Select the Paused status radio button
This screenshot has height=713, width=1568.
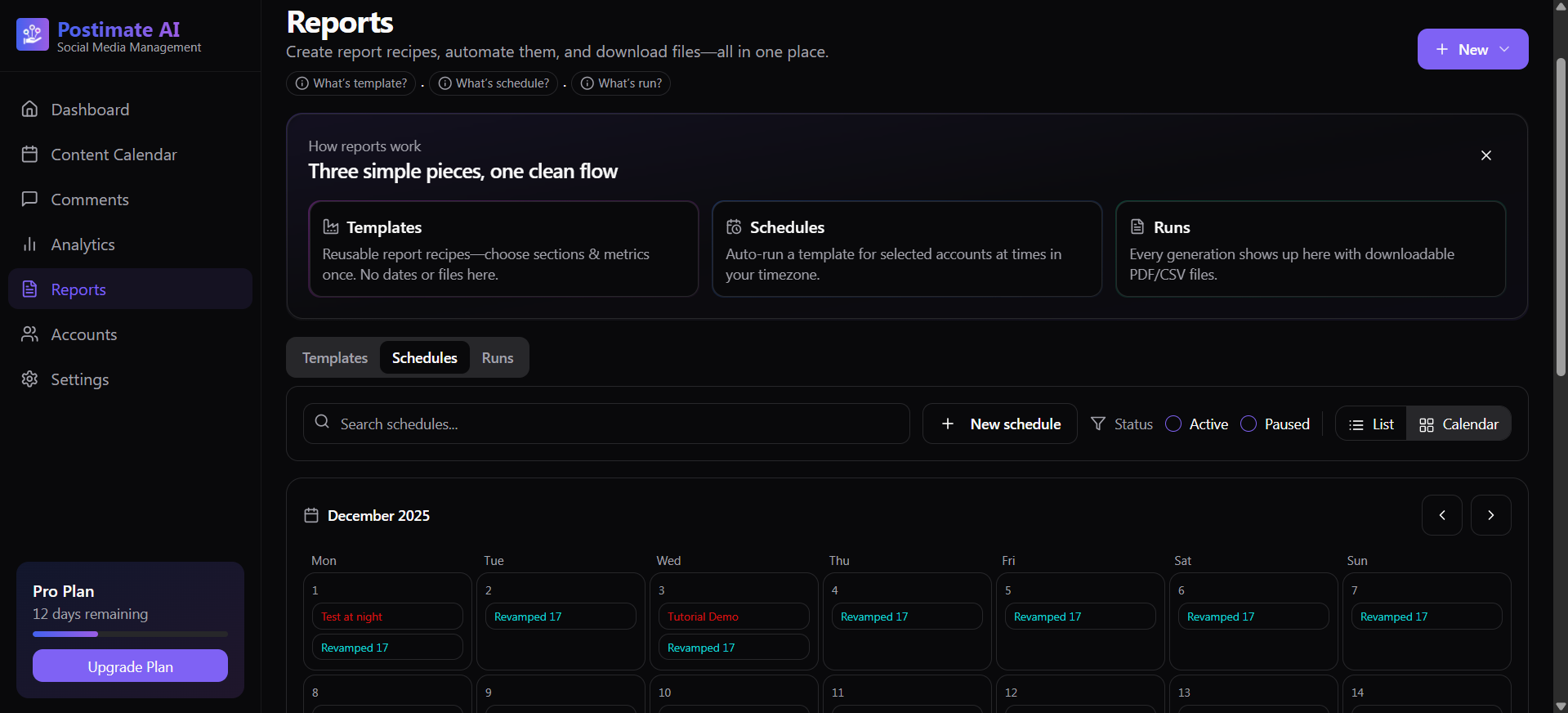click(1249, 424)
